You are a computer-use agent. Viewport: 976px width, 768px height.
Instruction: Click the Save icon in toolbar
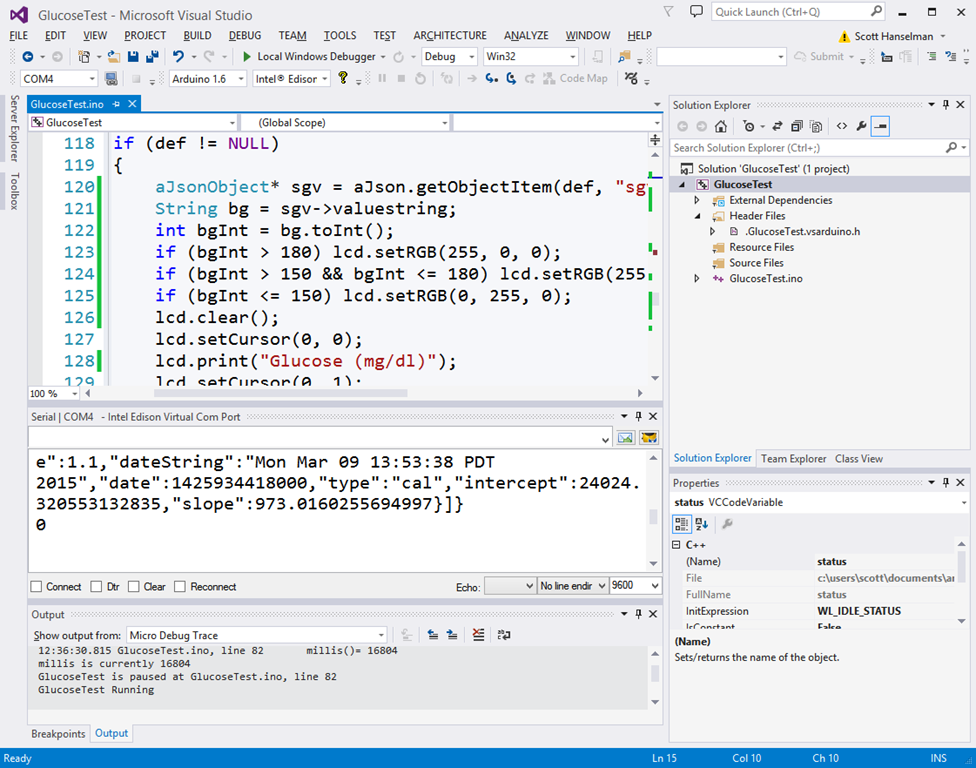coord(133,57)
